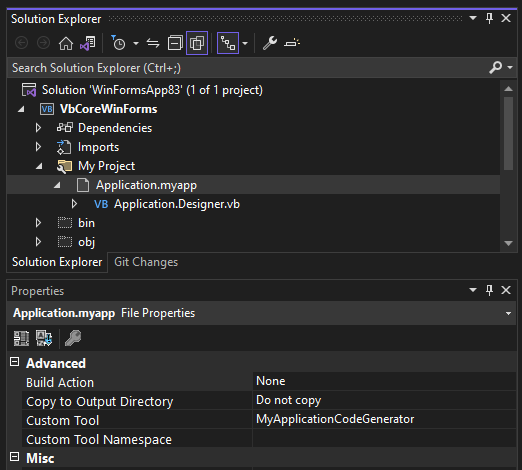Click the empty Custom Tool Namespace field

[x=384, y=438]
